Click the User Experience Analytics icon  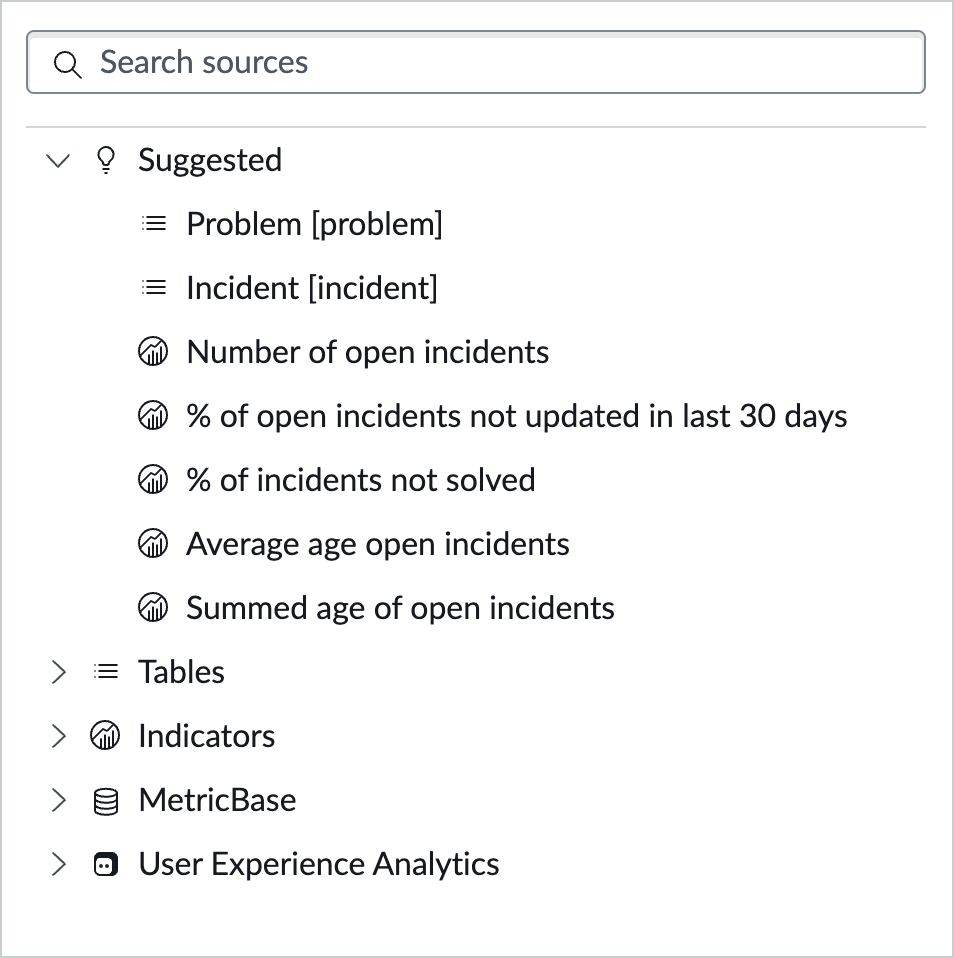pyautogui.click(x=105, y=865)
